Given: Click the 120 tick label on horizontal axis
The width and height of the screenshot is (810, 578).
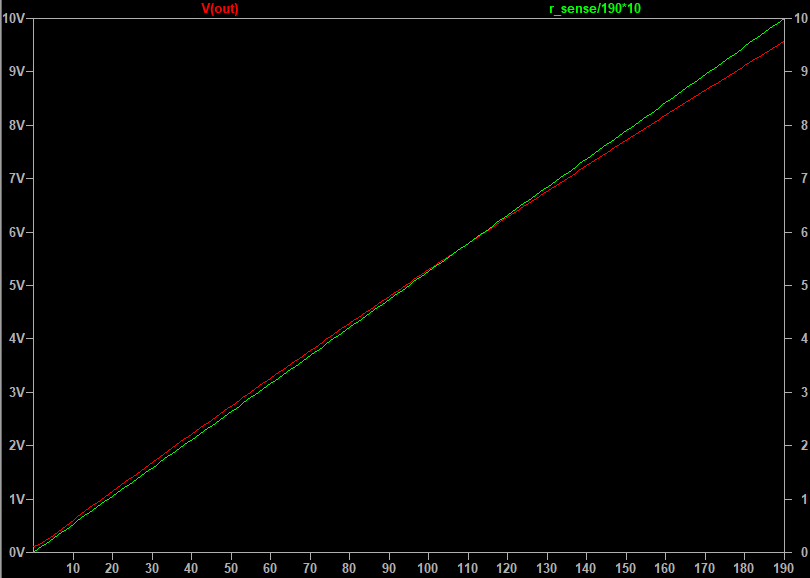Looking at the screenshot, I should (x=507, y=569).
